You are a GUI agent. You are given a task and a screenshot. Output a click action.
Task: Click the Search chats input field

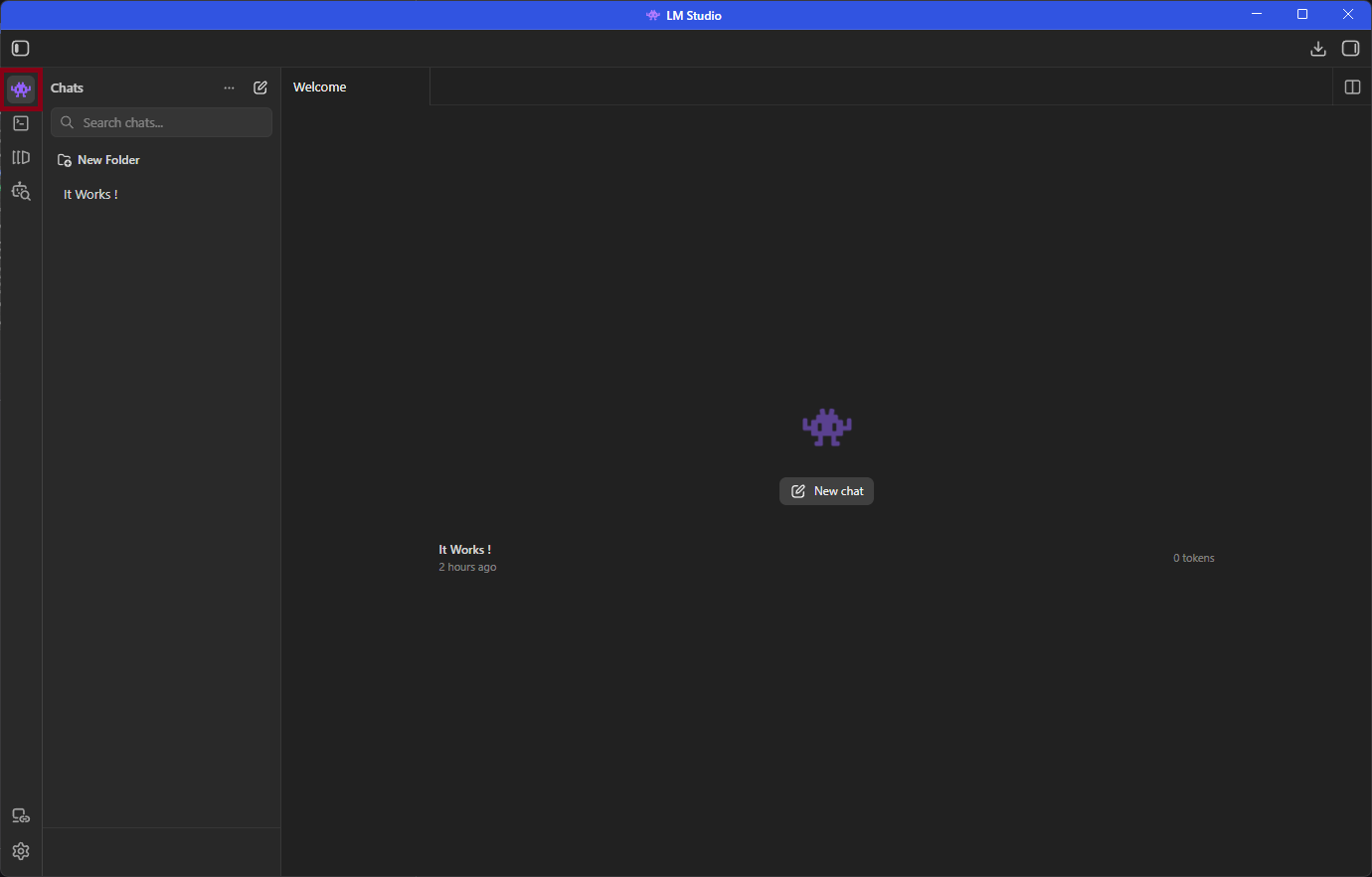pyautogui.click(x=161, y=122)
